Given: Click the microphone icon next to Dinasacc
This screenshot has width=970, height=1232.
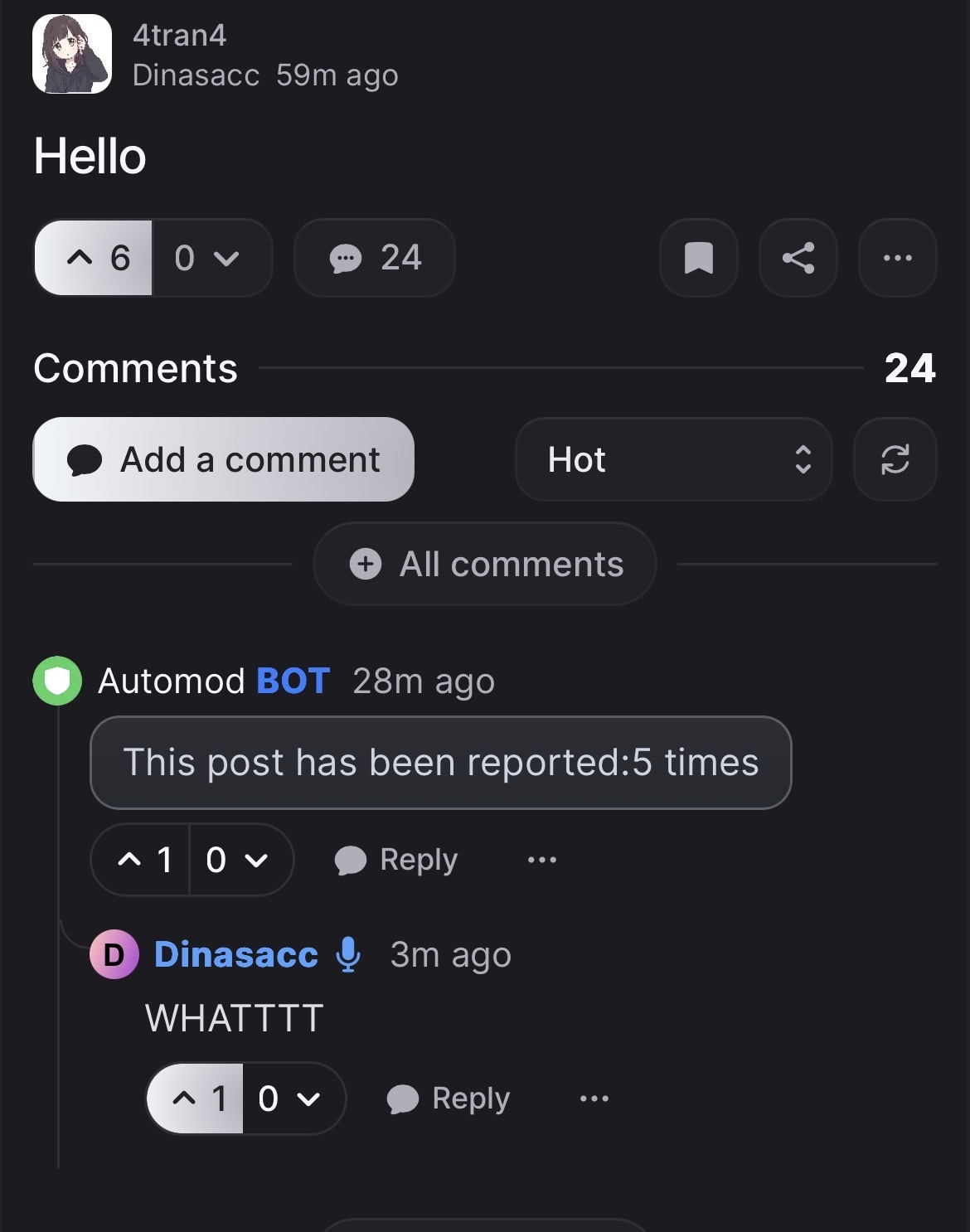Looking at the screenshot, I should (x=348, y=954).
